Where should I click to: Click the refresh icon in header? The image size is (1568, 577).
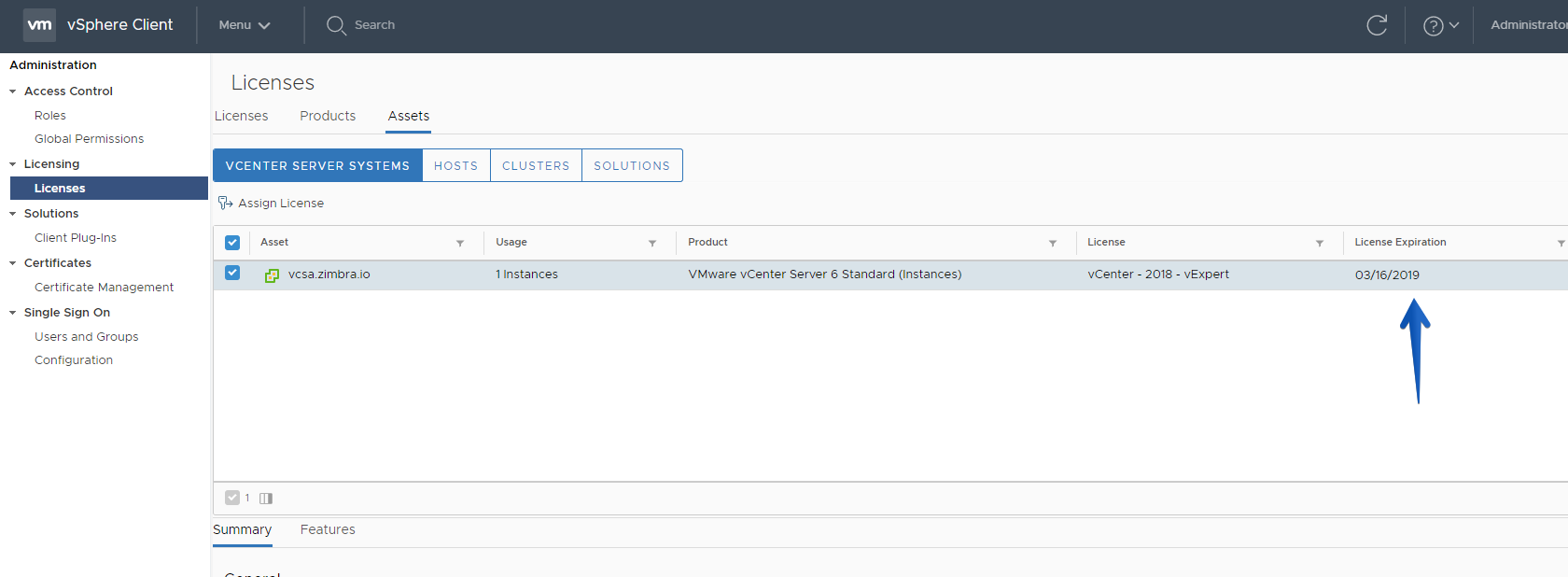tap(1377, 25)
